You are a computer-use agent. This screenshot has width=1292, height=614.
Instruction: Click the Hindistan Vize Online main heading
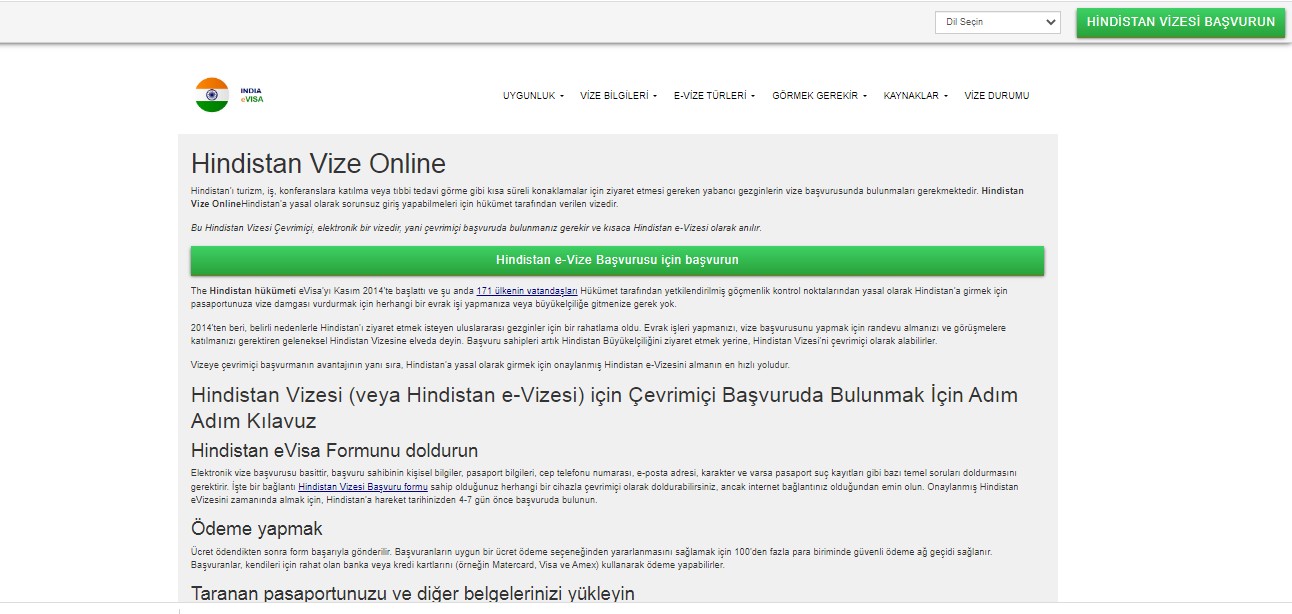coord(318,164)
